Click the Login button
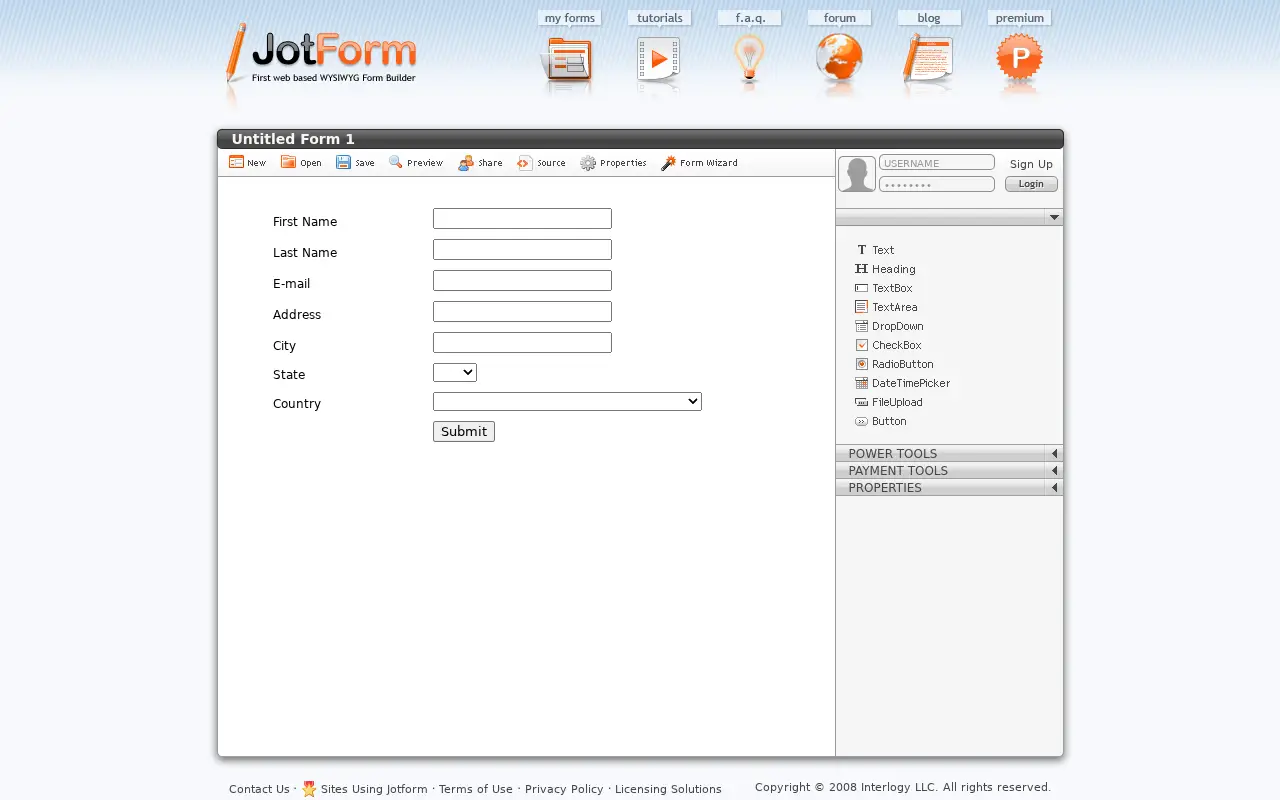The width and height of the screenshot is (1280, 800). [1031, 184]
